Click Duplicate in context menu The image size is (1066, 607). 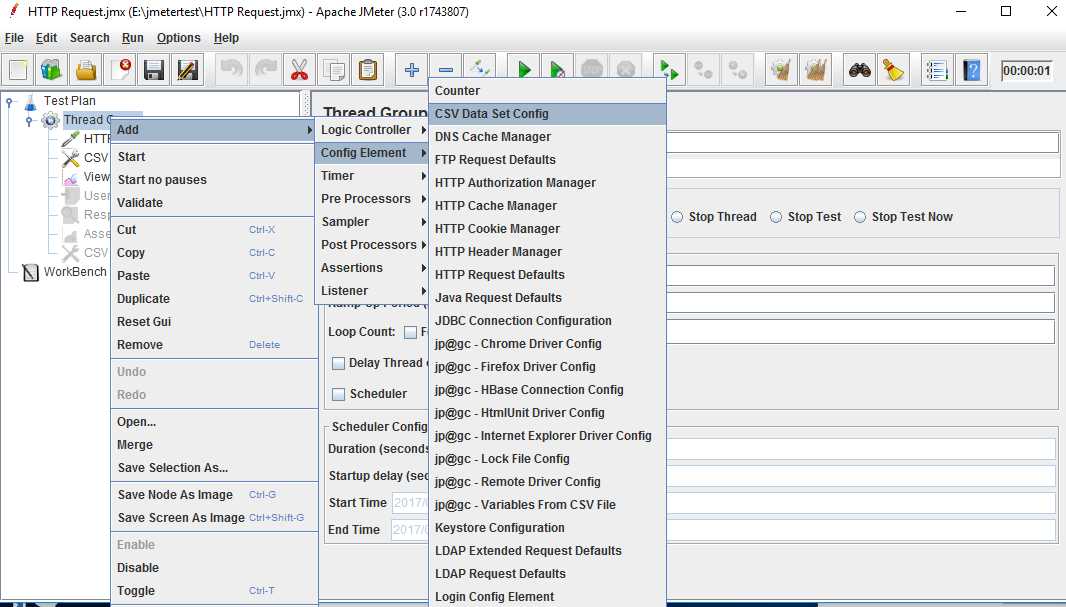[x=214, y=299]
